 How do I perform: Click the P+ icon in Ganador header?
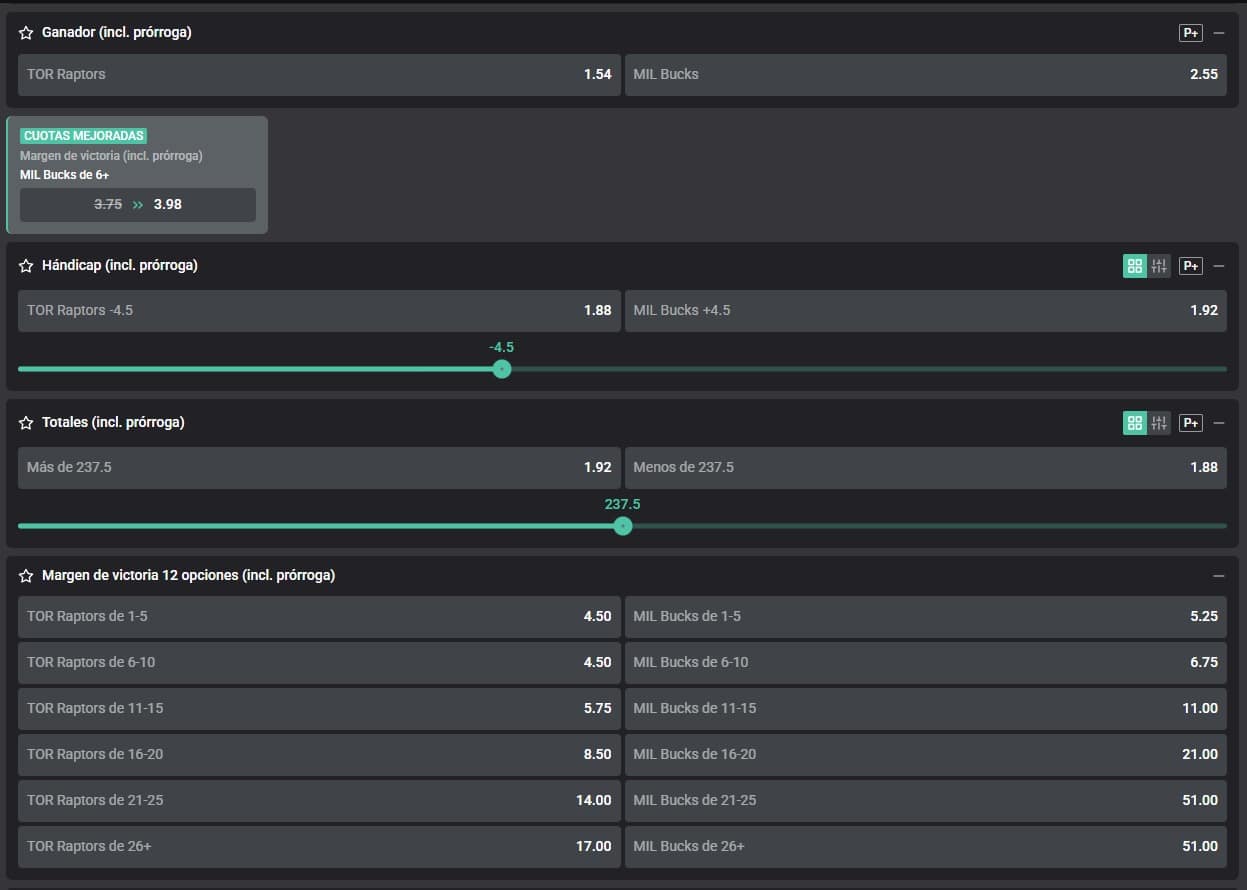[1190, 33]
